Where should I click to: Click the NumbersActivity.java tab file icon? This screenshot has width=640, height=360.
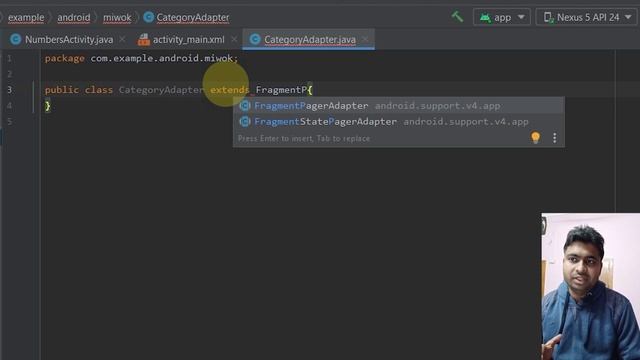point(16,39)
